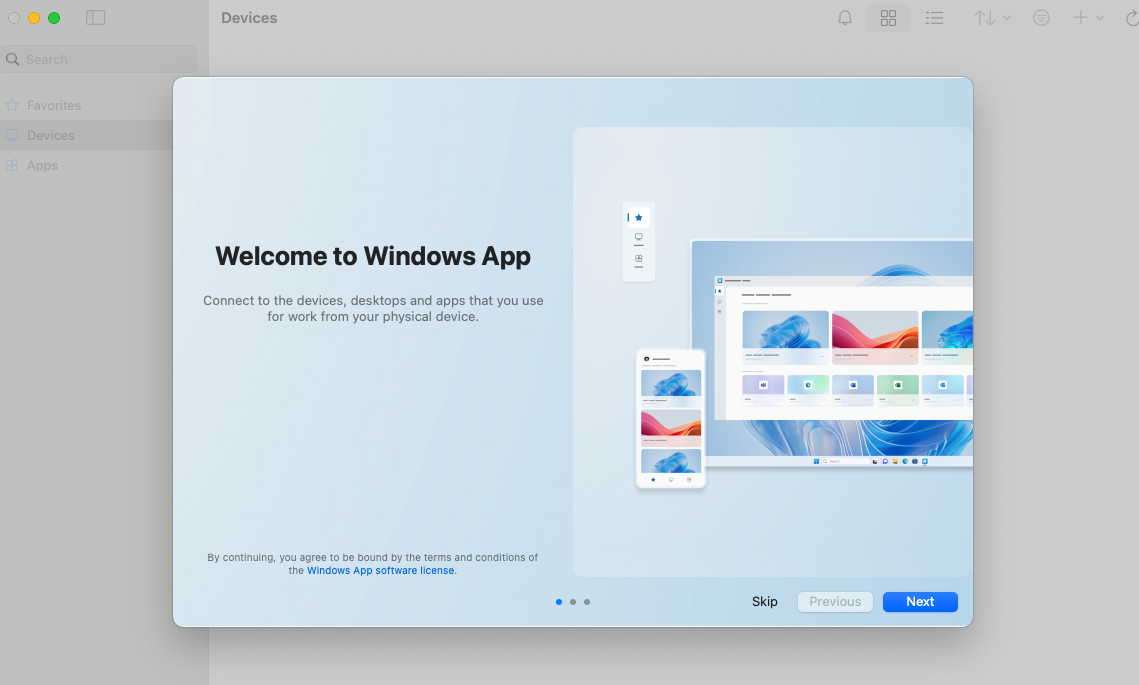Image resolution: width=1139 pixels, height=685 pixels.
Task: Click the Search field in sidebar
Action: tap(99, 59)
